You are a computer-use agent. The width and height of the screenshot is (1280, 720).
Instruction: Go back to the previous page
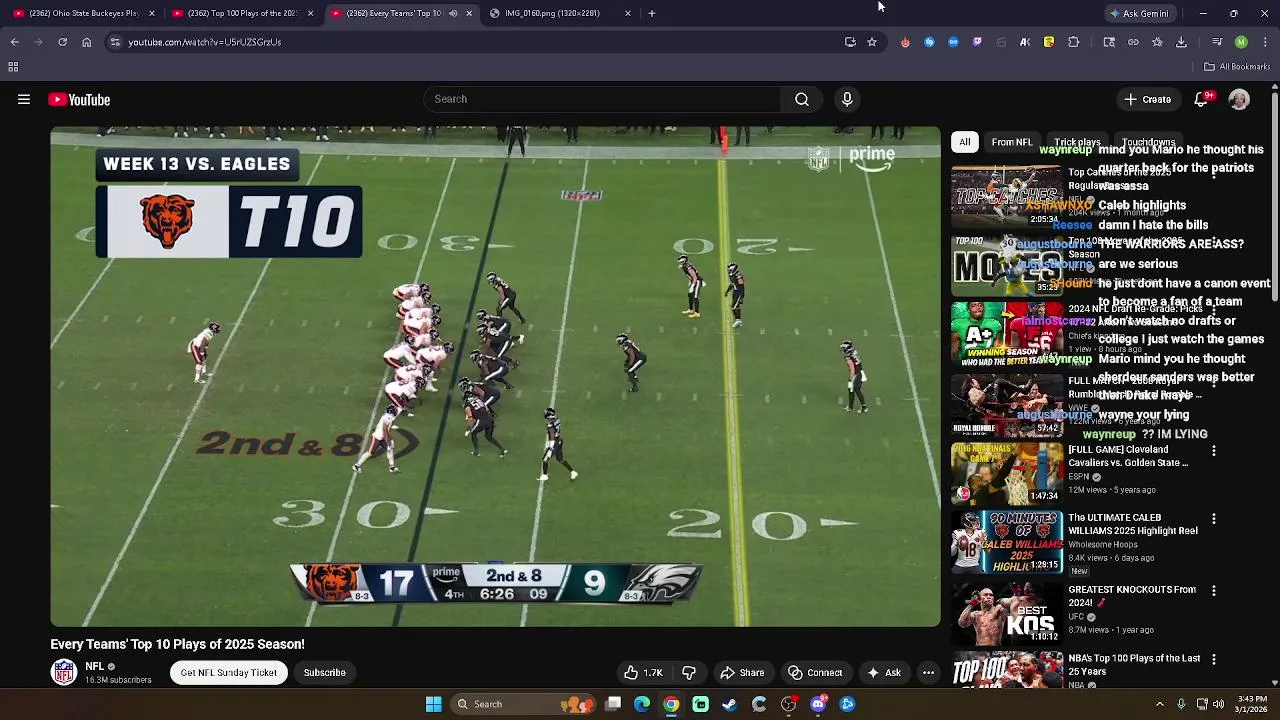[15, 42]
